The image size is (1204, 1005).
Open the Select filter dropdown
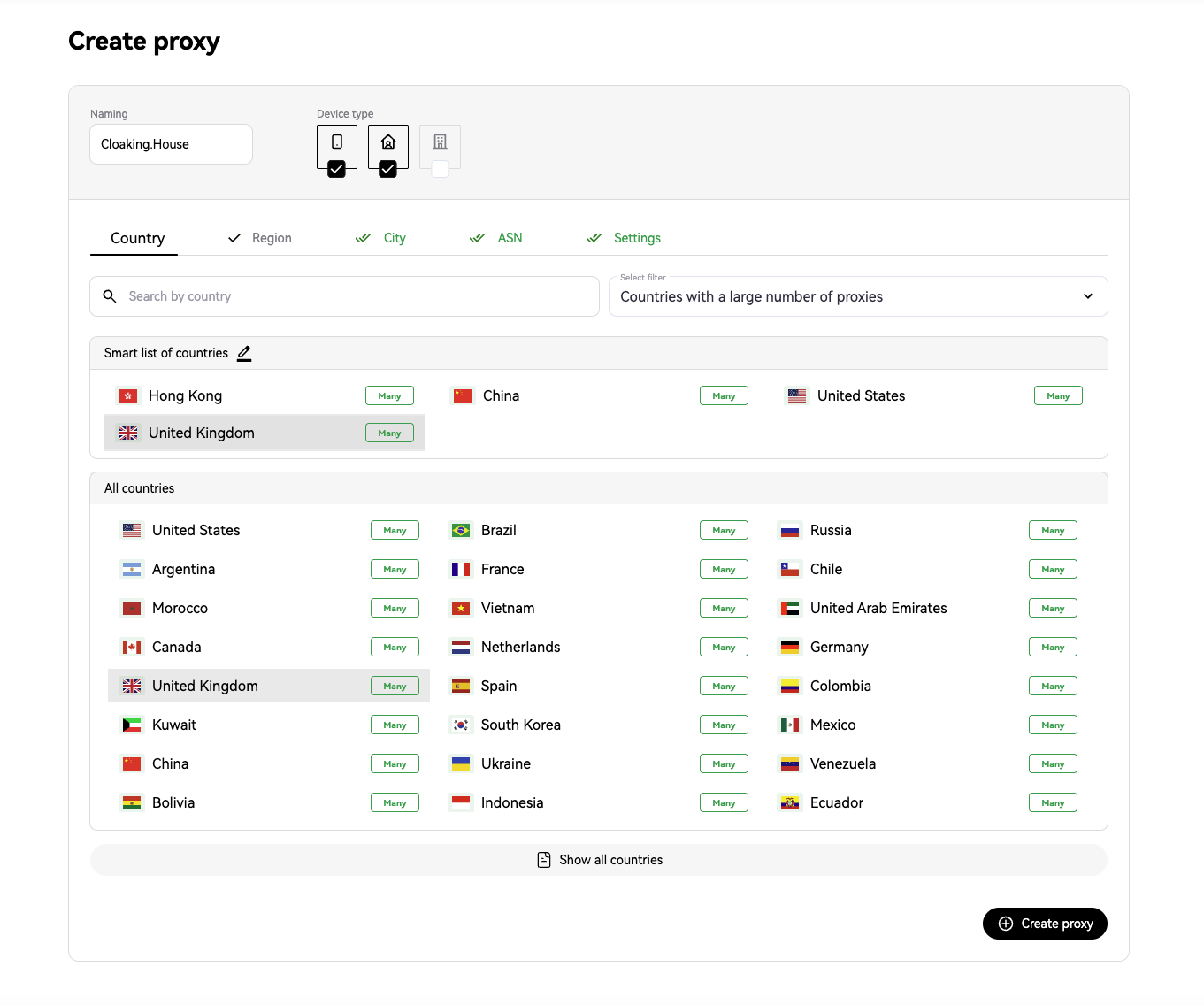click(x=858, y=296)
